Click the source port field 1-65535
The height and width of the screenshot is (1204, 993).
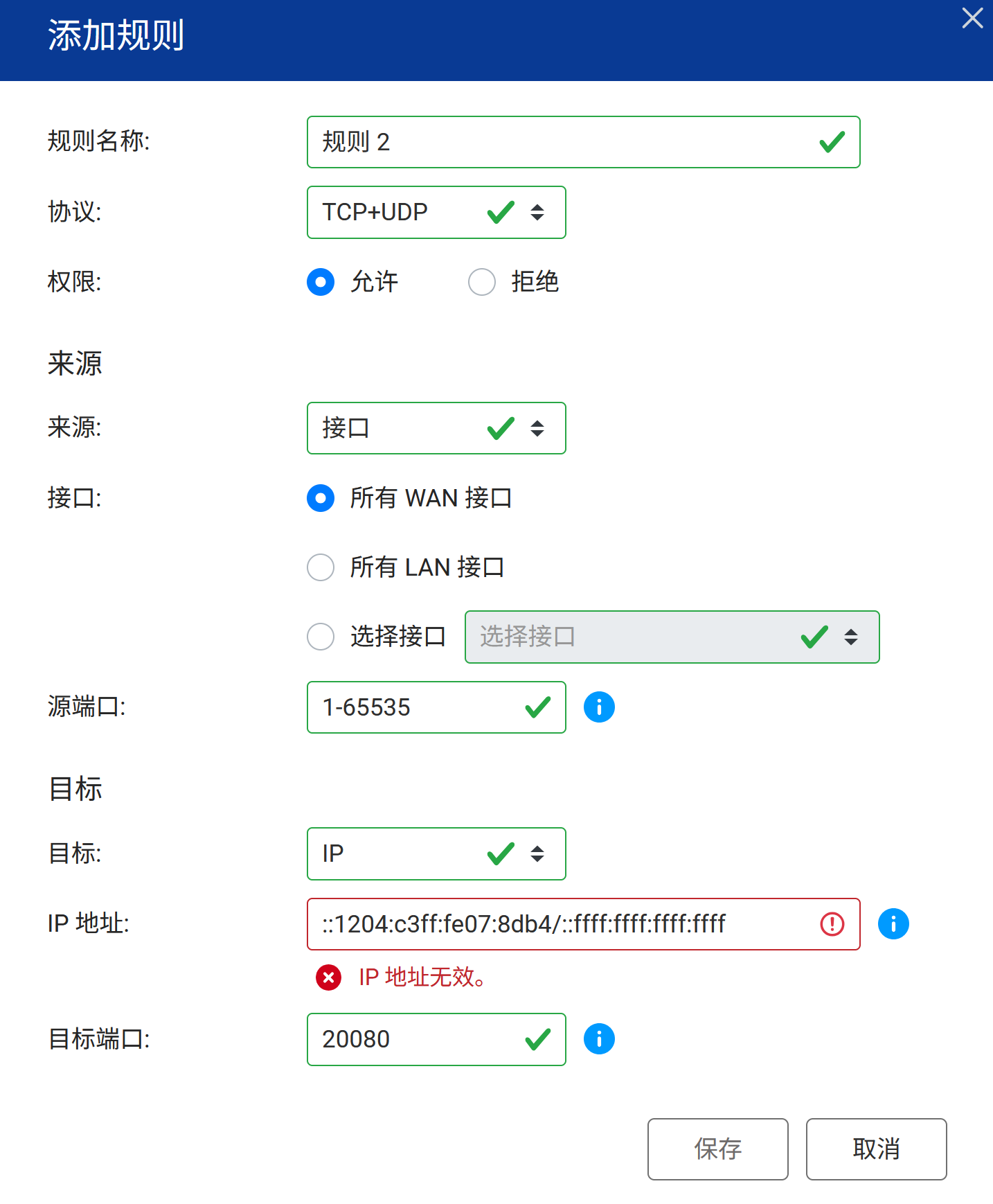(415, 707)
